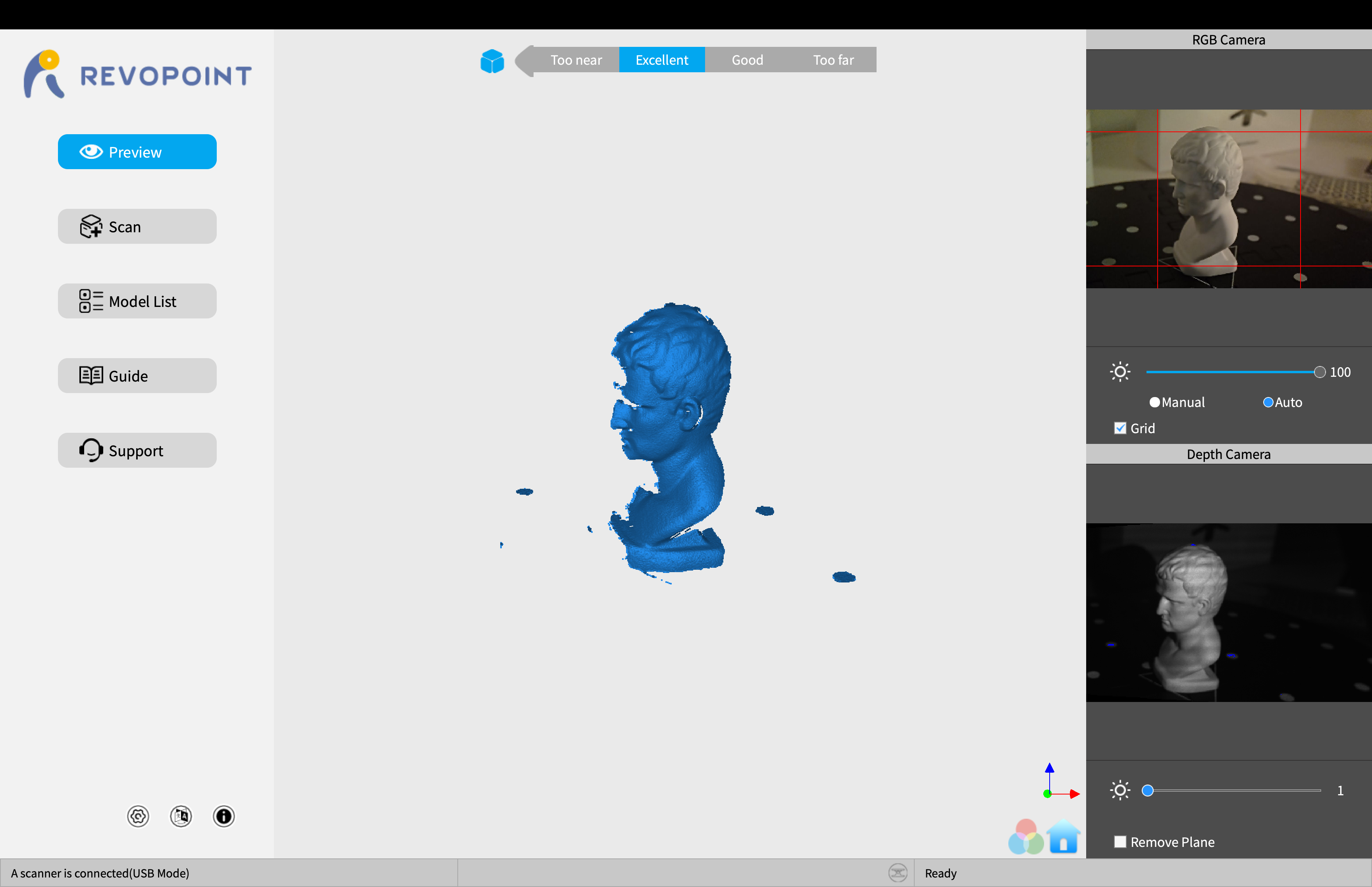Screen dimensions: 1372x887
Task: Click the Support button
Action: click(137, 450)
